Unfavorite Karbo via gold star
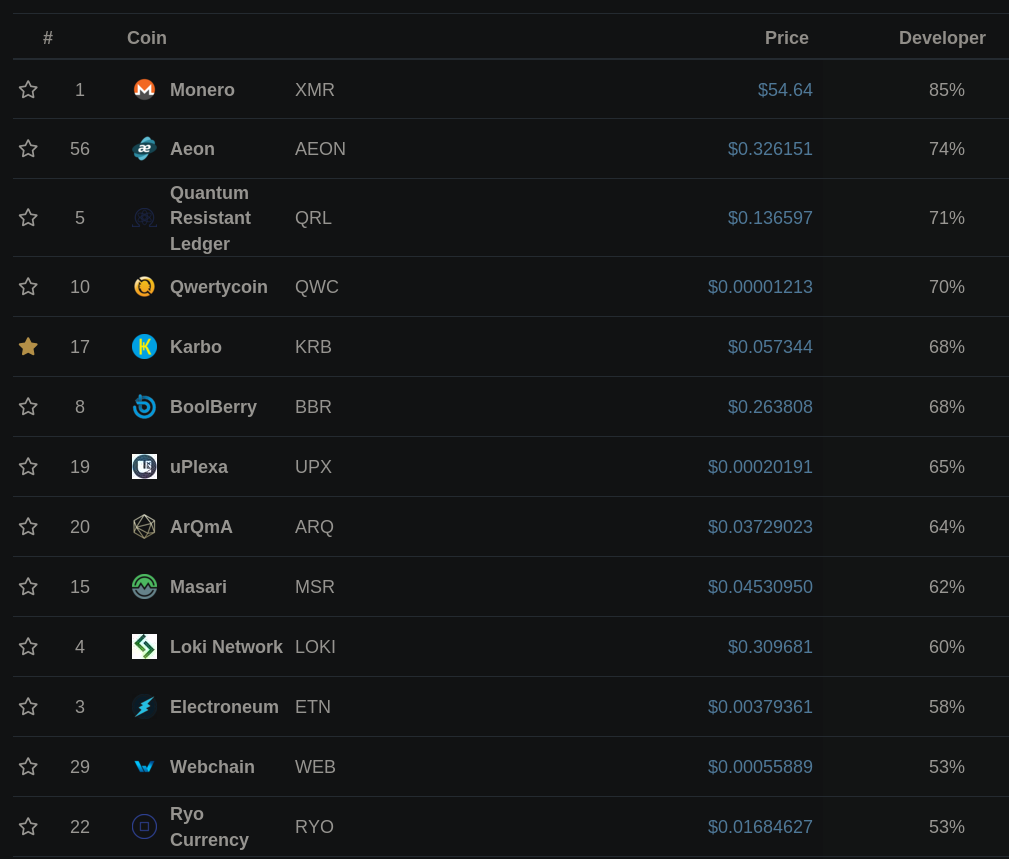This screenshot has height=859, width=1009. 28,347
